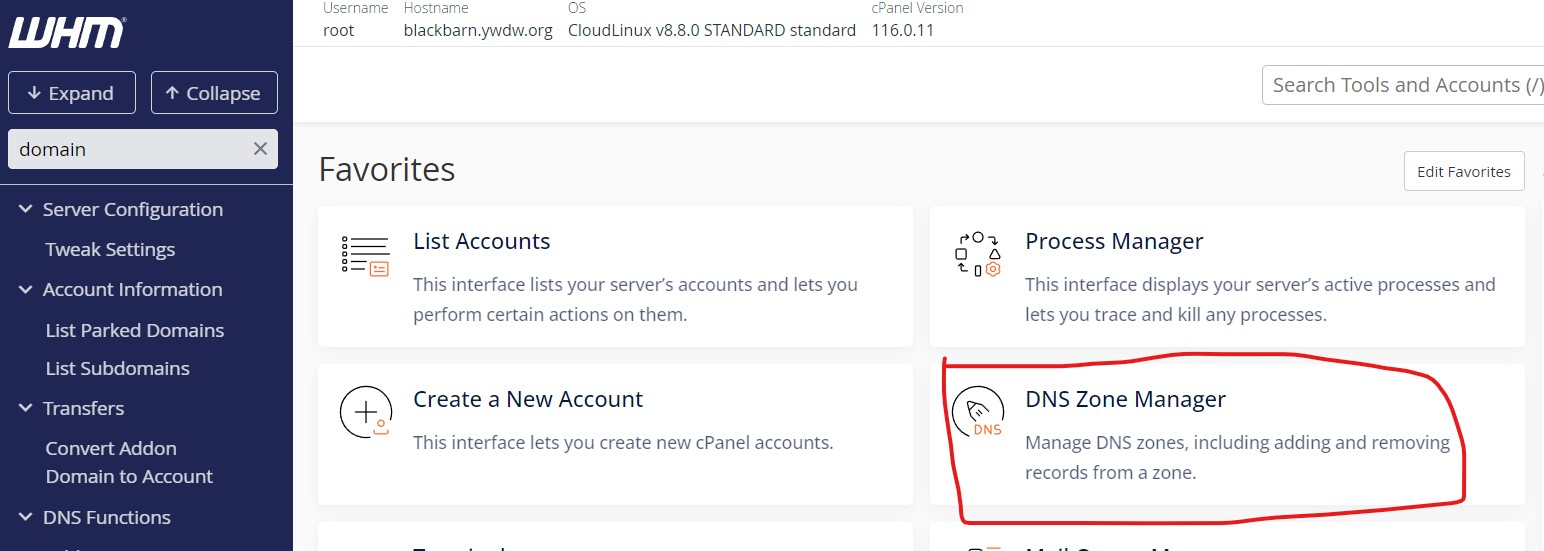Collapse the Server Configuration section chevron
This screenshot has height=551, width=1544.
tap(26, 209)
